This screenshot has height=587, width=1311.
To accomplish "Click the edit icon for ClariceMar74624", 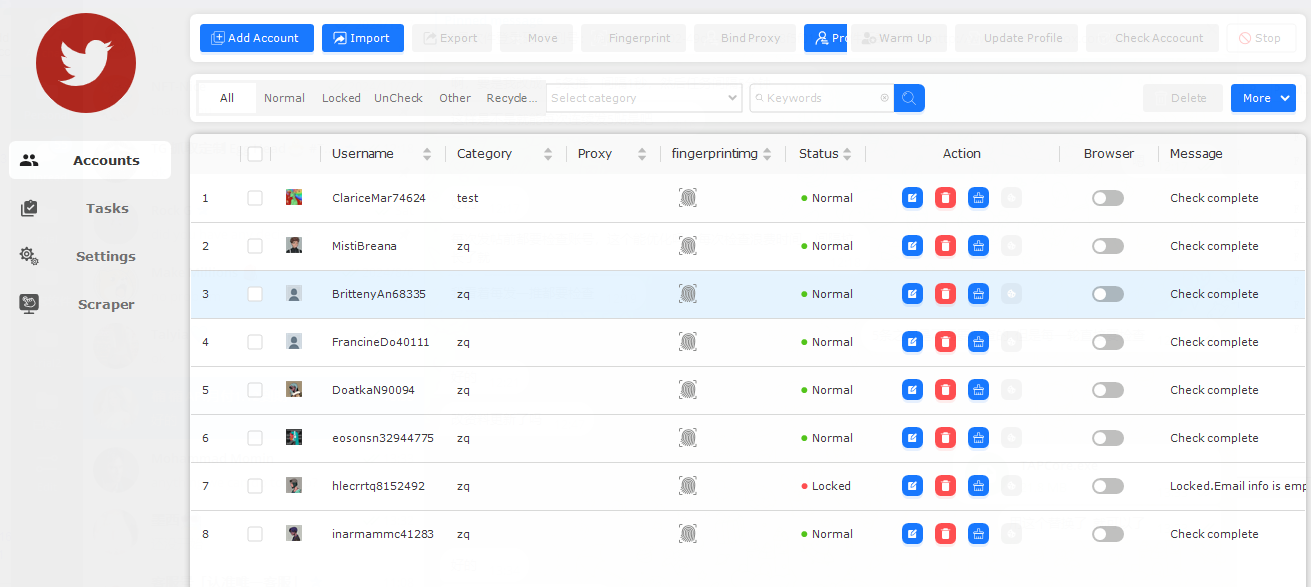I will pos(912,198).
